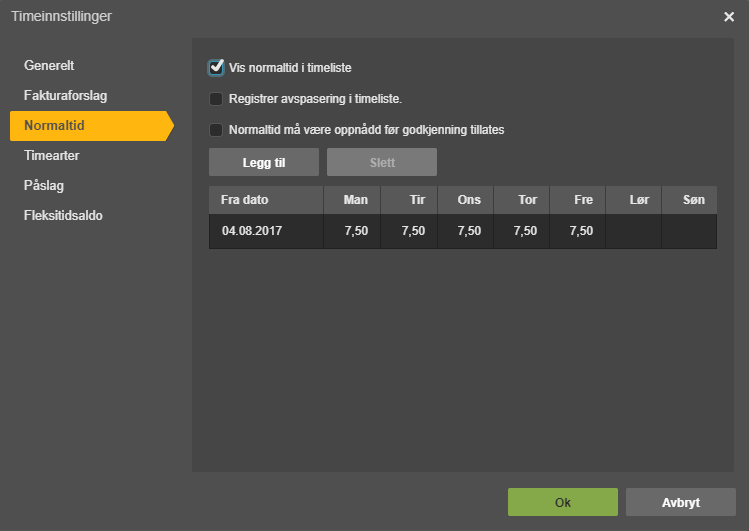Enable Registrer avspasering i timeliste

click(x=216, y=99)
